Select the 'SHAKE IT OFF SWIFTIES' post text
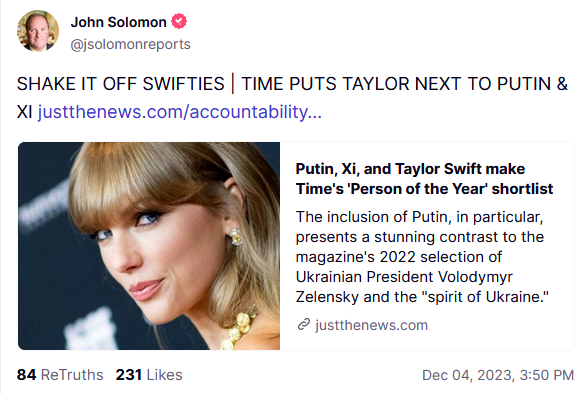Viewport: 586px width, 394px height. [120, 83]
